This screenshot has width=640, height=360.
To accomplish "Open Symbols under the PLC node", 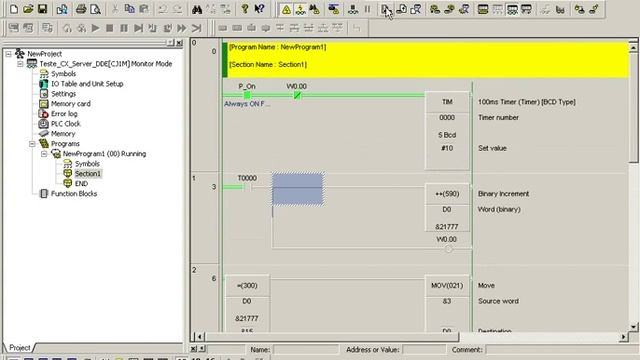I will point(63,74).
